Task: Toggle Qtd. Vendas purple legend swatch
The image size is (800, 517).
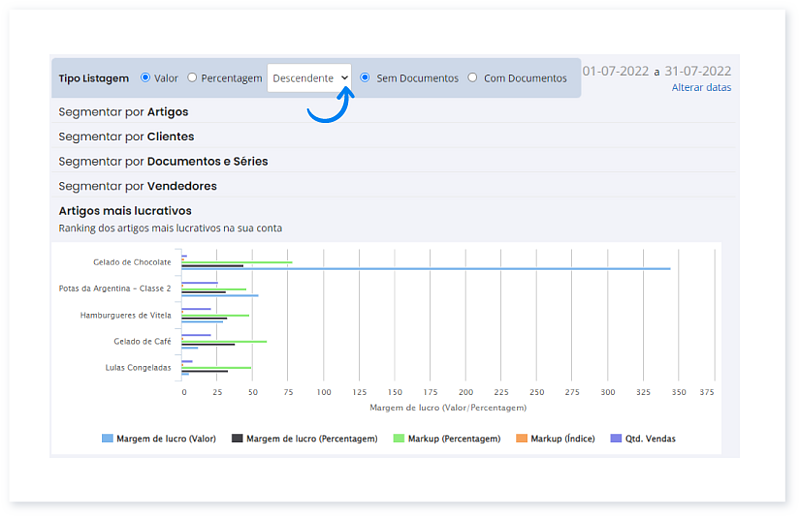Action: pyautogui.click(x=616, y=439)
